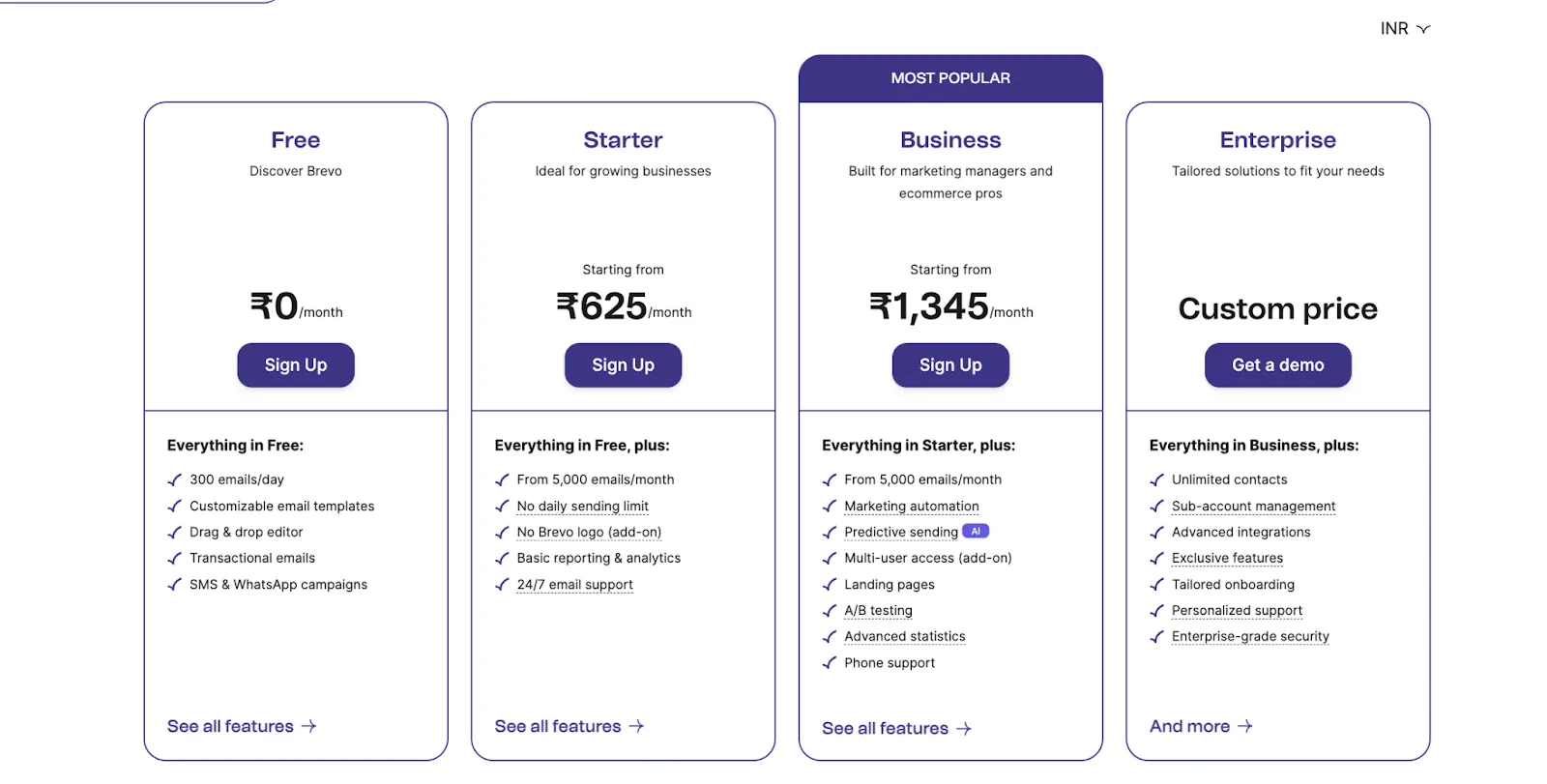Click the arrow next to "And more"
The width and height of the screenshot is (1547, 784).
[x=1246, y=726]
